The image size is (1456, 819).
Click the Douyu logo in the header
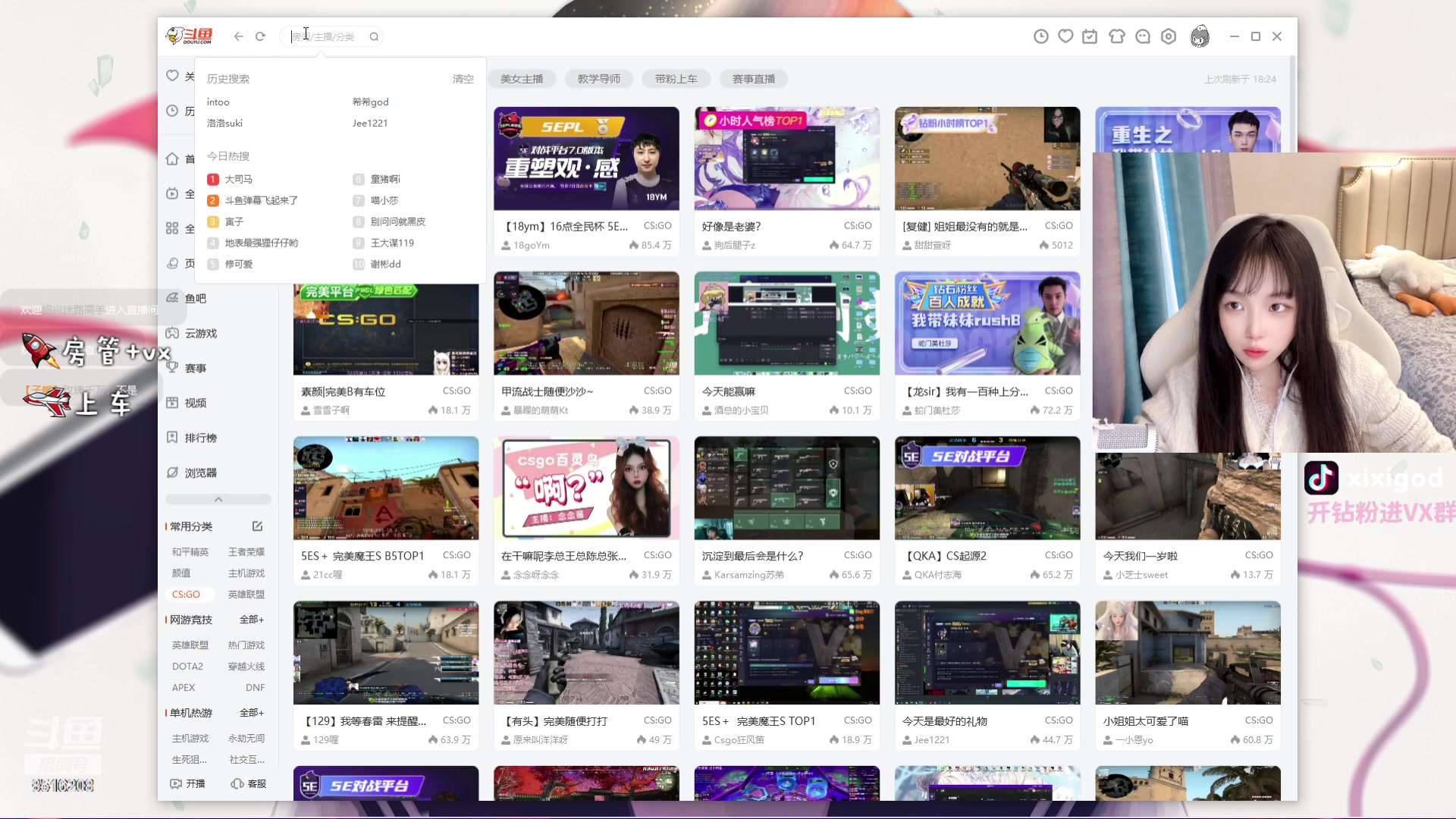pos(190,36)
